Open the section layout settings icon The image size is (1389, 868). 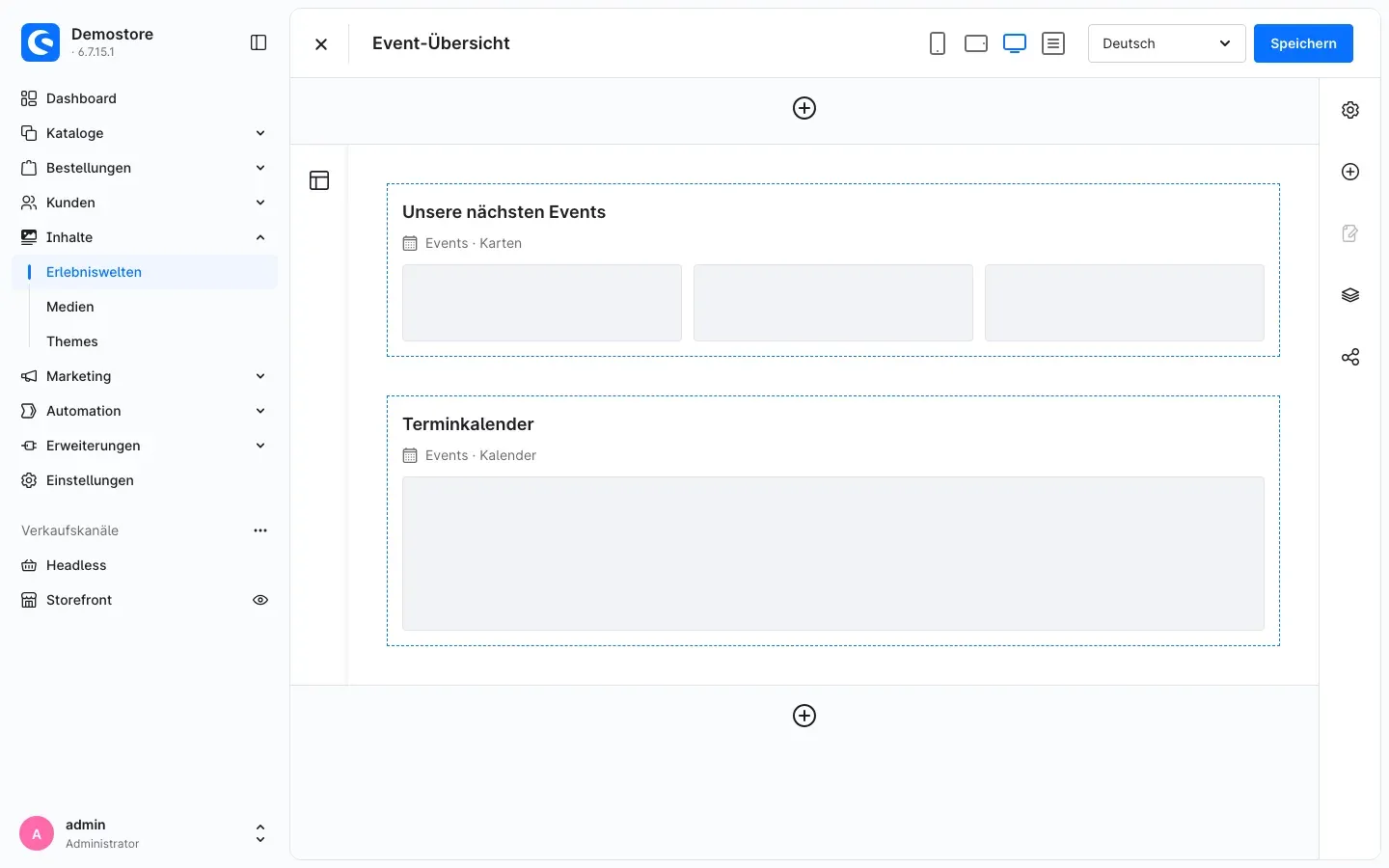319,180
